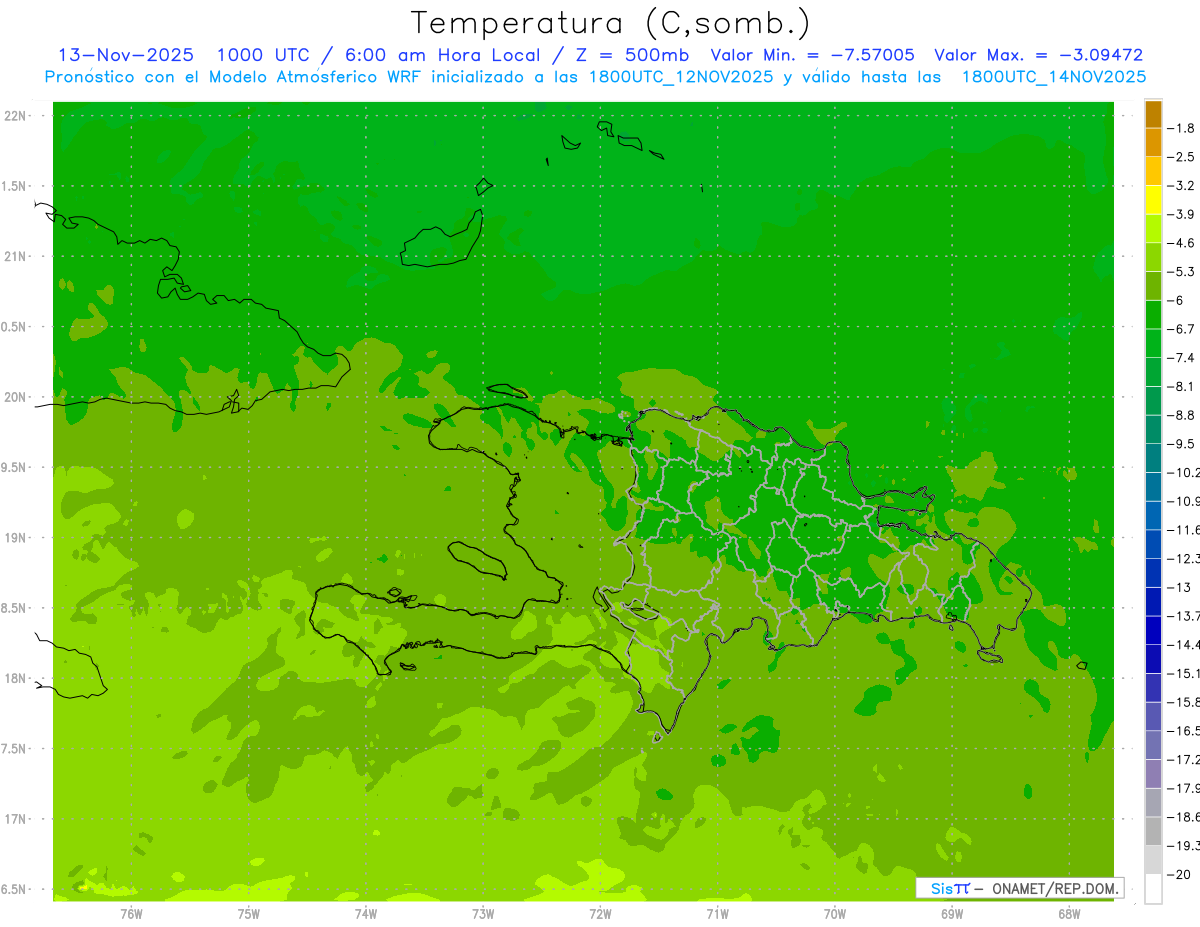Viewport: 1200px width, 927px height.
Task: Click the "6:00 am Hora Local" text
Action: pyautogui.click(x=442, y=55)
